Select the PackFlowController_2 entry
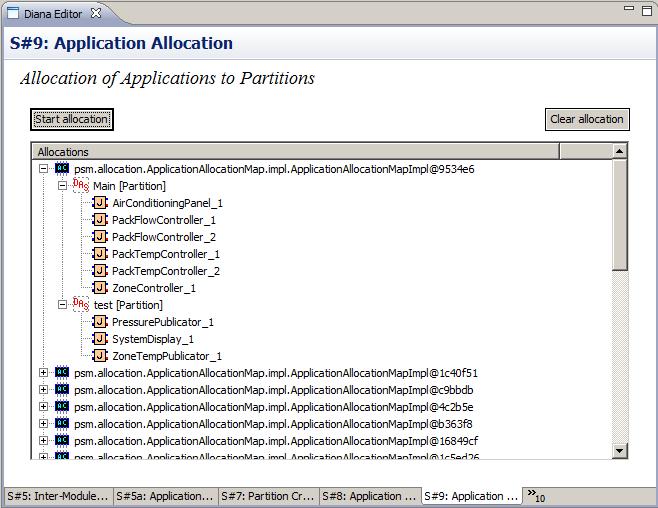 coord(164,237)
